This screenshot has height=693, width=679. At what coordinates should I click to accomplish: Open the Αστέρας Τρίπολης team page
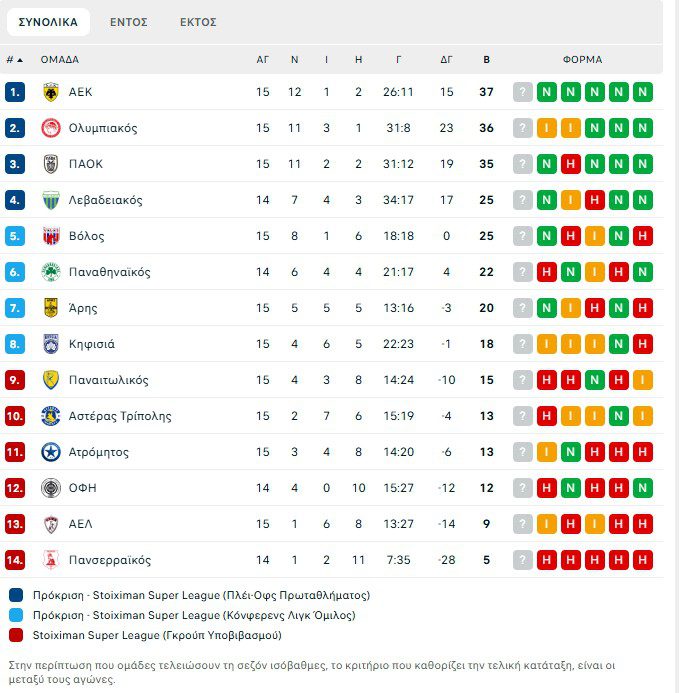click(x=120, y=416)
